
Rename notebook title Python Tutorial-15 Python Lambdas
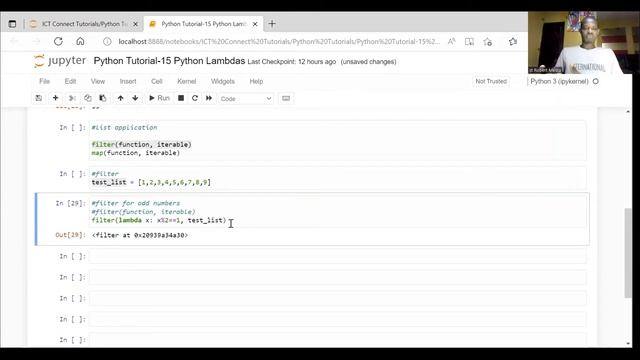[169, 61]
